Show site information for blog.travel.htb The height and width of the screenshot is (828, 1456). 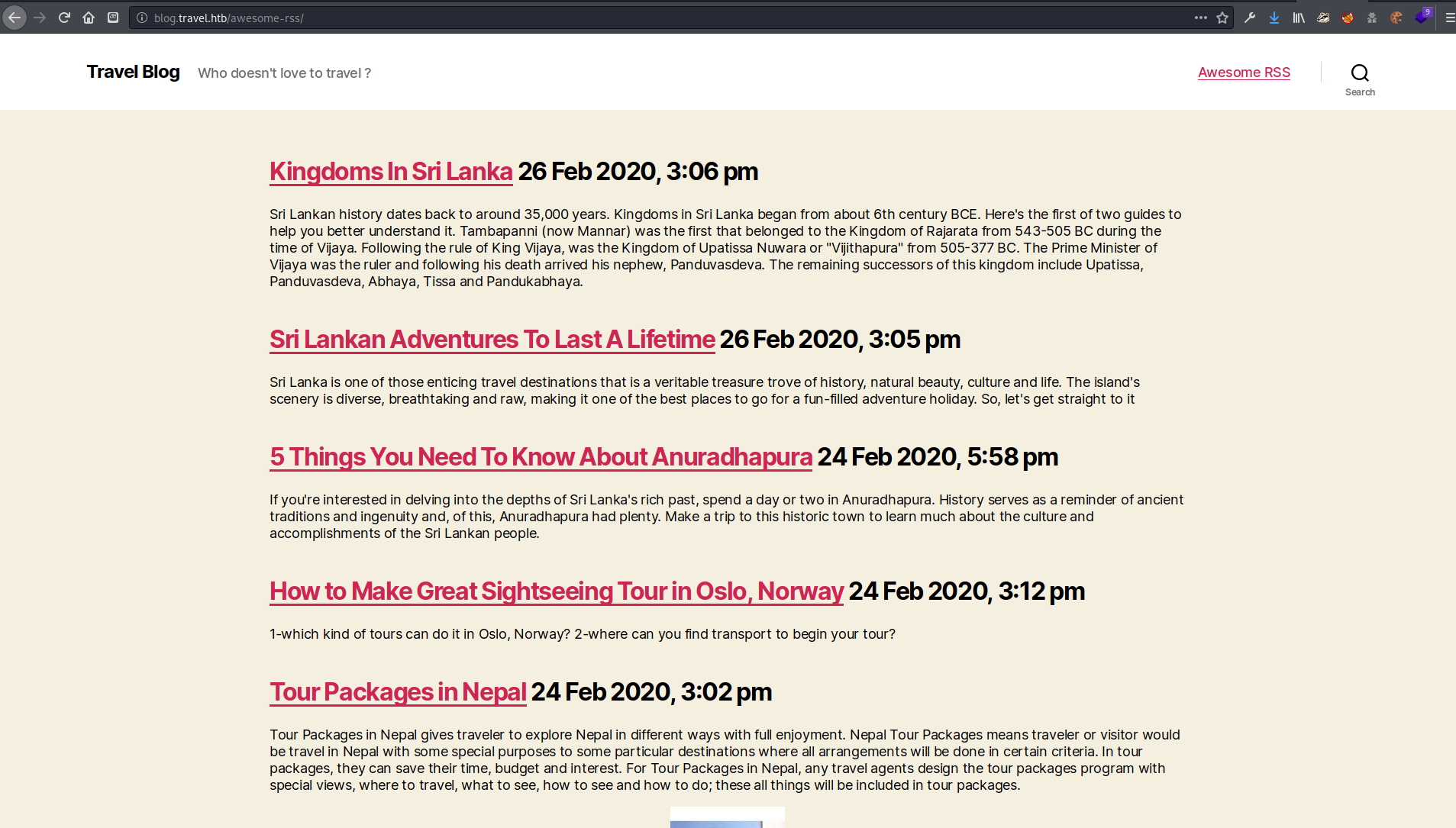(142, 18)
